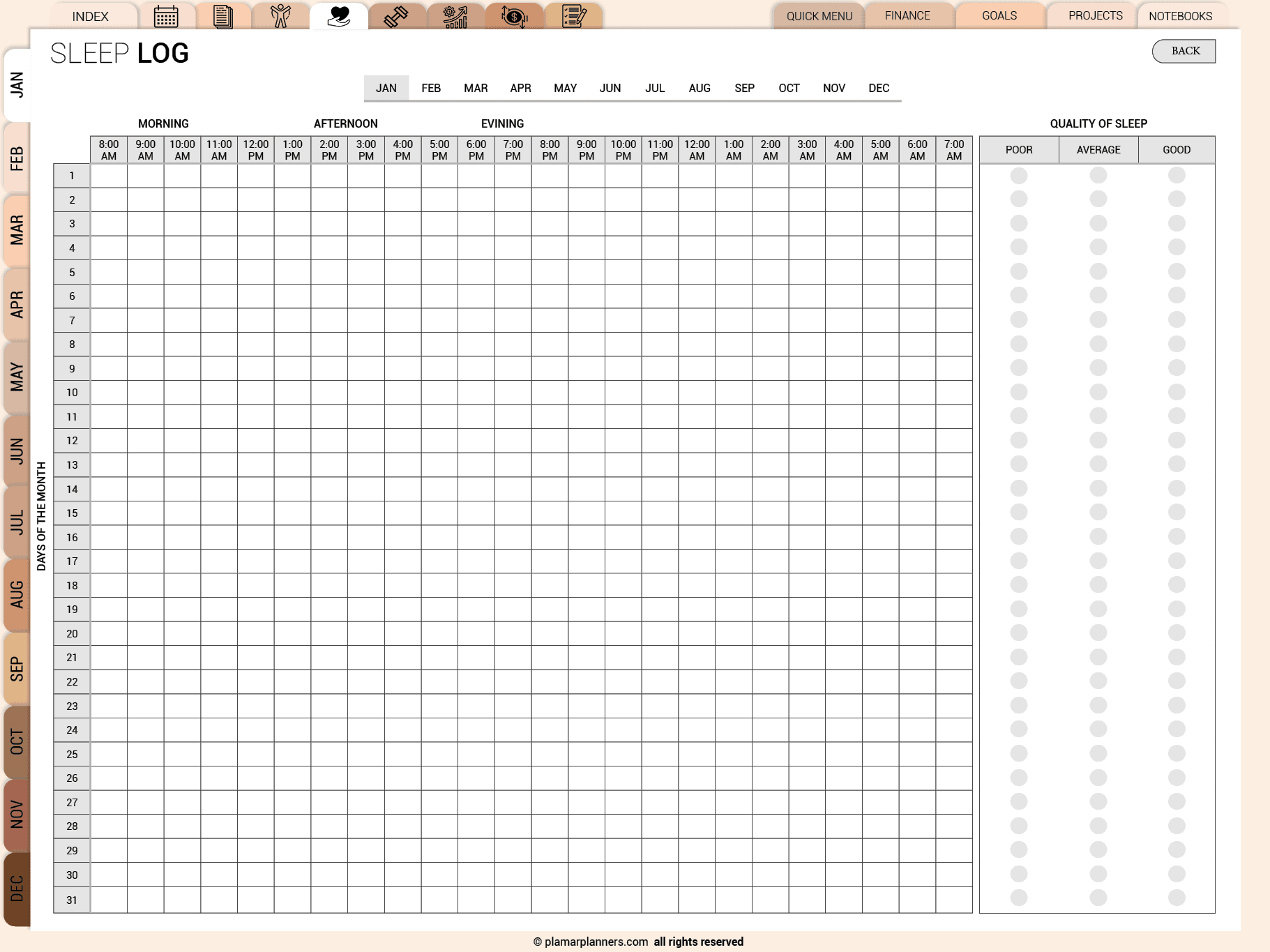Click the 12:00 AM column header
1270x952 pixels.
tap(697, 150)
